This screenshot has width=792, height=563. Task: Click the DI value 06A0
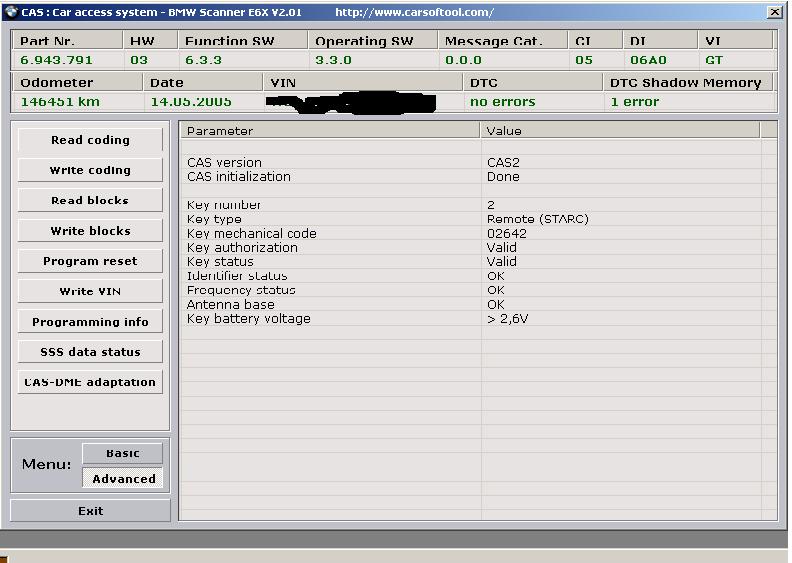click(x=648, y=60)
